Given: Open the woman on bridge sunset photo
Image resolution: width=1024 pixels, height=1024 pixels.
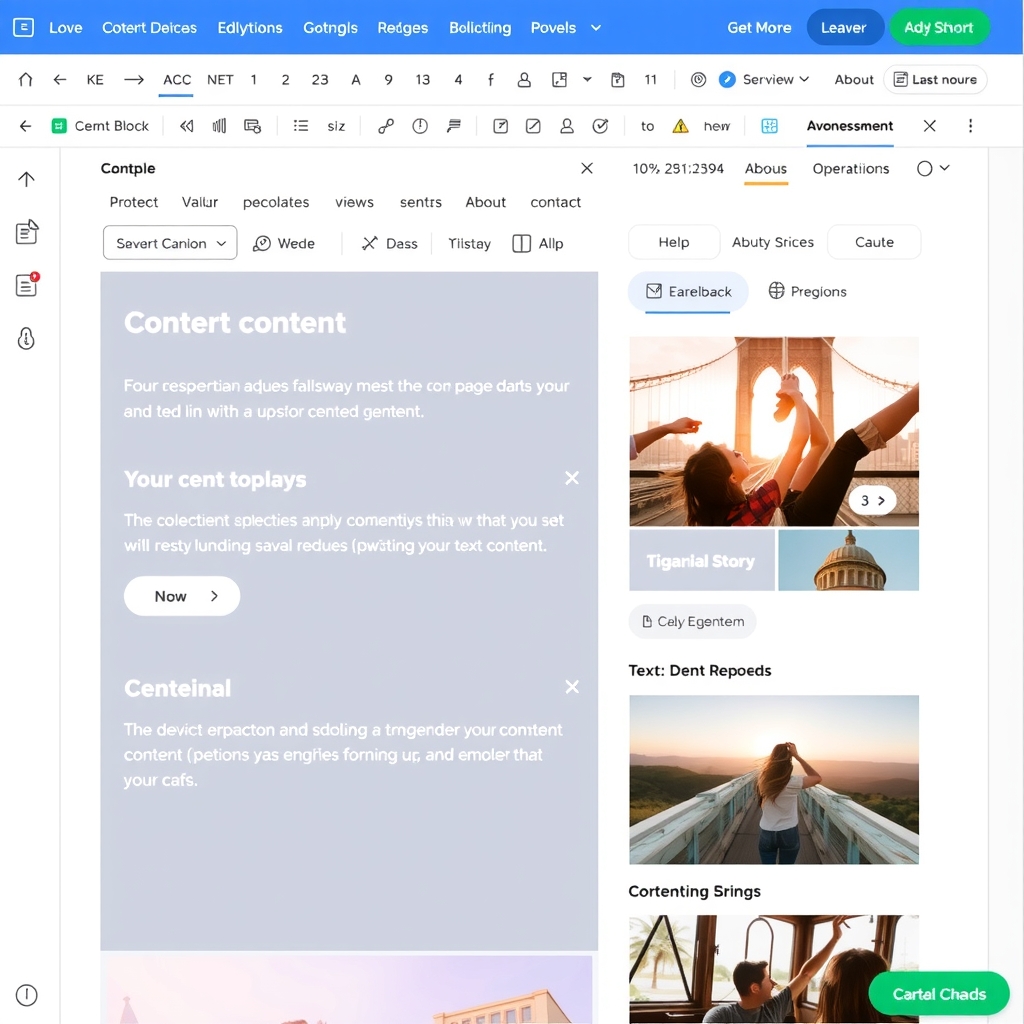Looking at the screenshot, I should pyautogui.click(x=774, y=779).
